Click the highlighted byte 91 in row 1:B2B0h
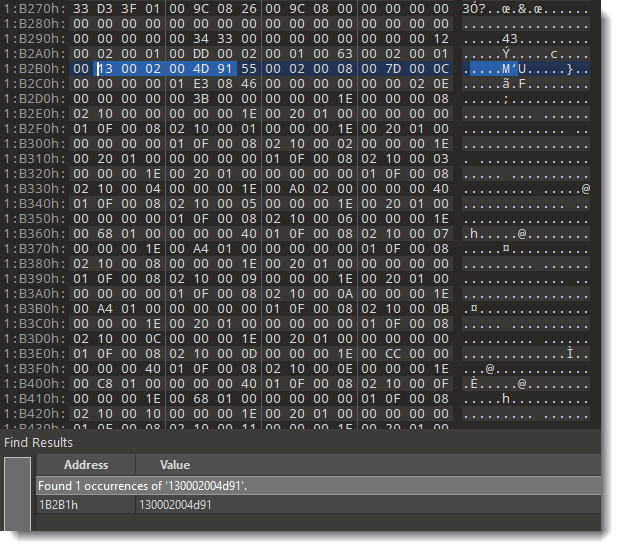The image size is (621, 551). click(x=221, y=68)
